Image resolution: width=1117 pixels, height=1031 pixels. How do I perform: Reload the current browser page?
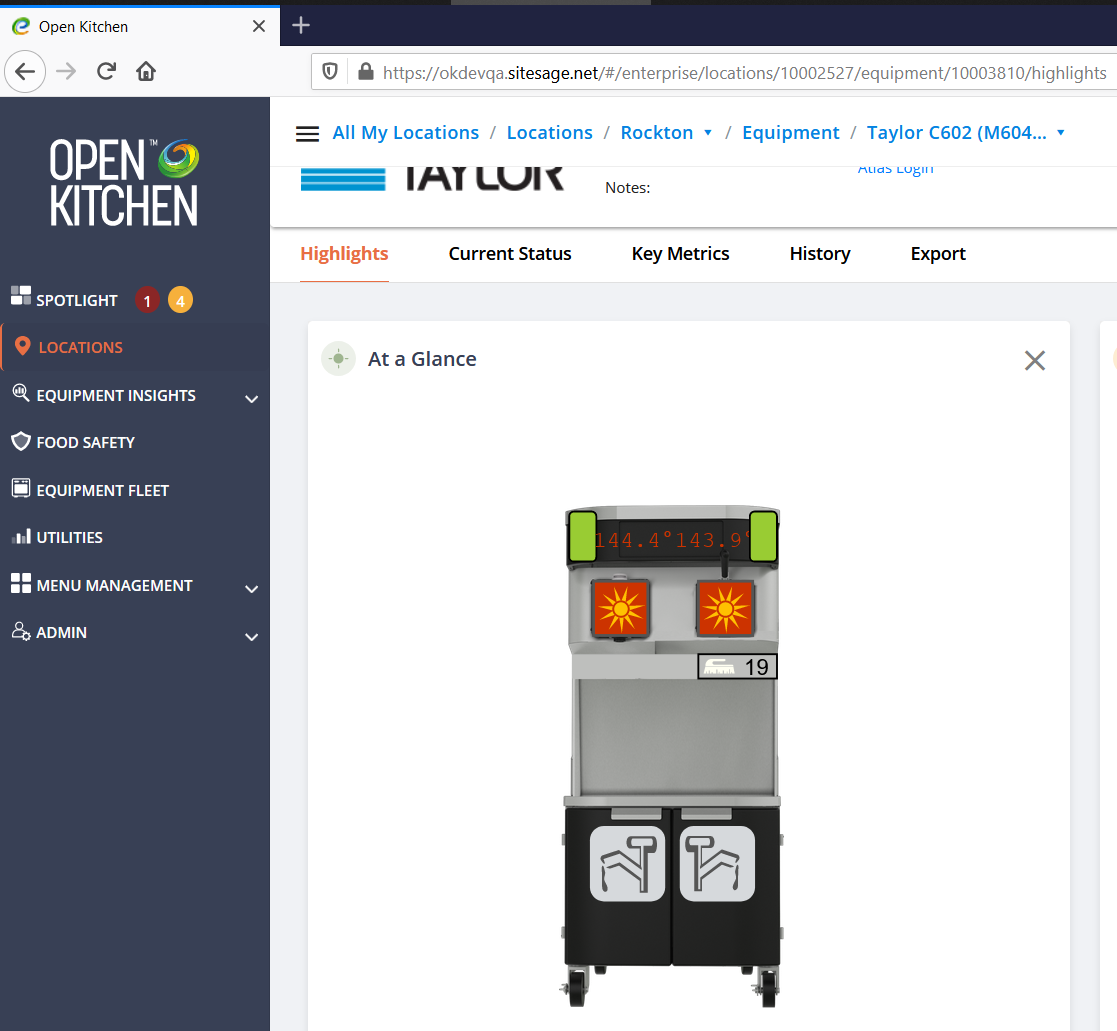[x=106, y=71]
